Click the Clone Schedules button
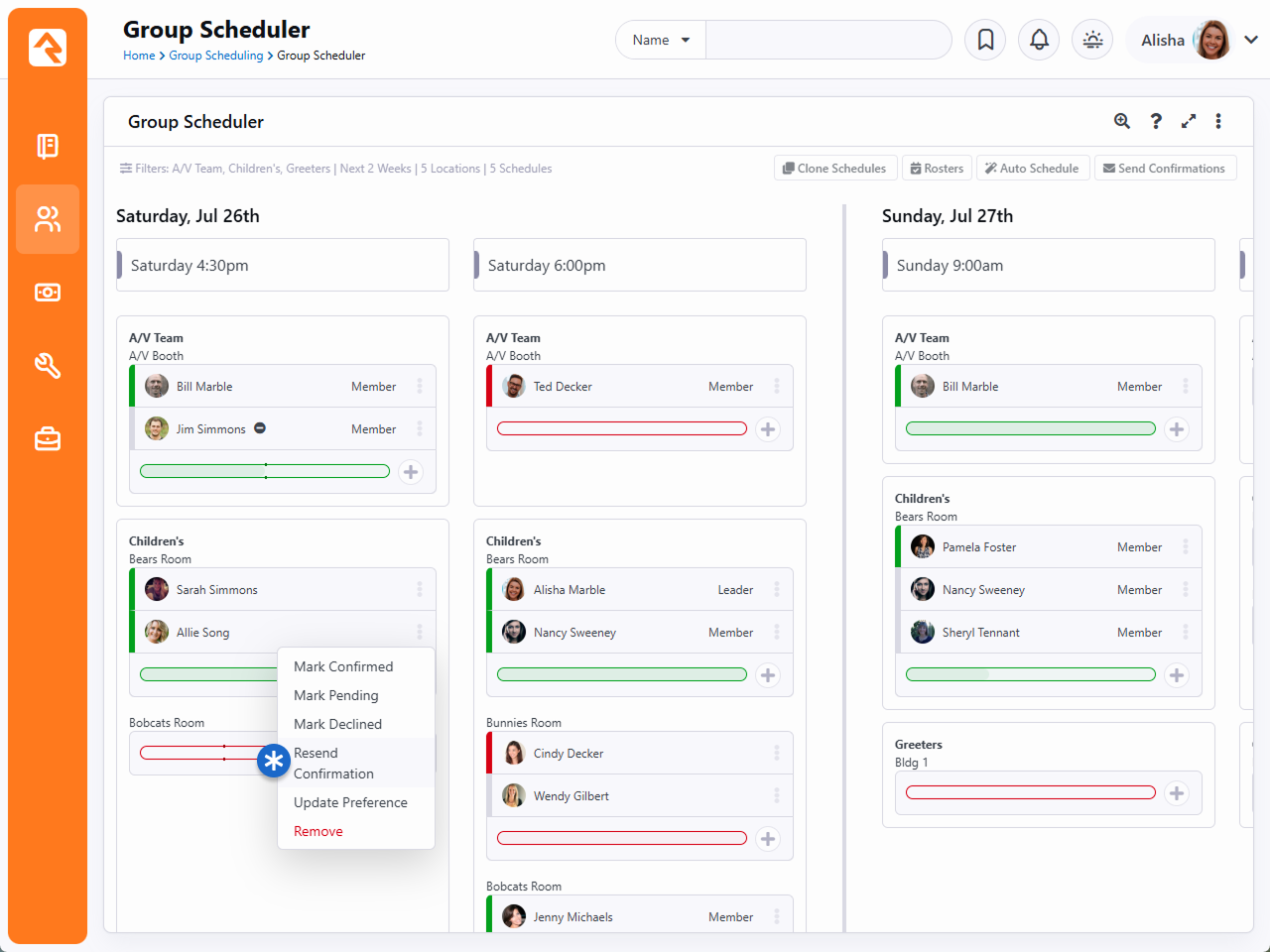The height and width of the screenshot is (952, 1270). click(x=835, y=169)
